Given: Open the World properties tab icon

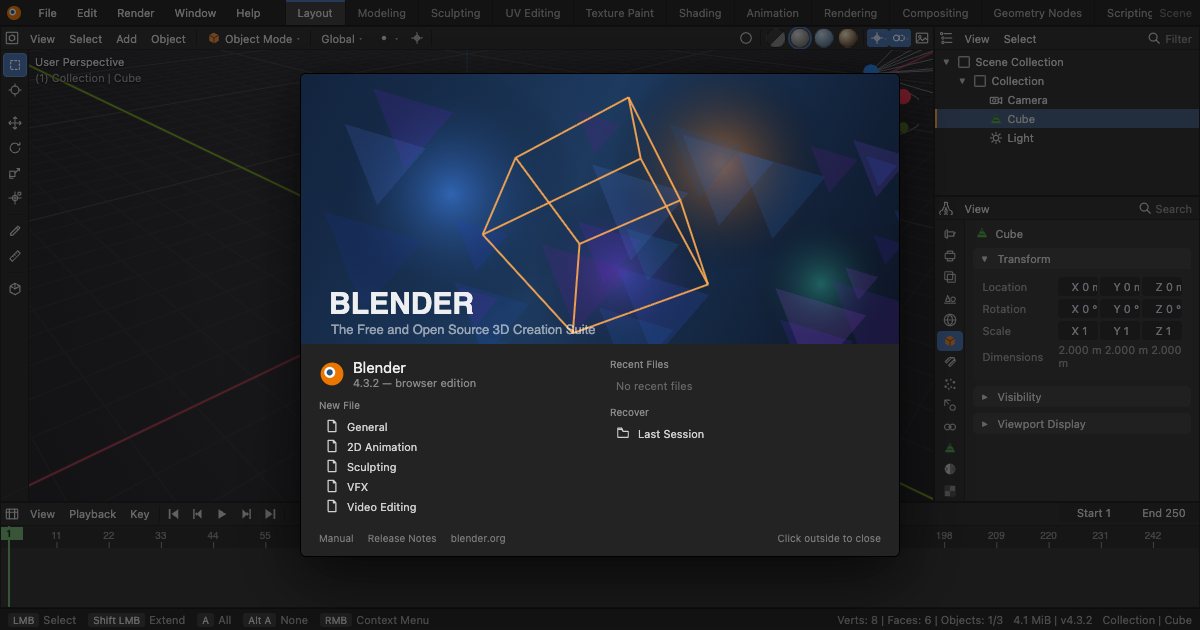Looking at the screenshot, I should [x=950, y=320].
